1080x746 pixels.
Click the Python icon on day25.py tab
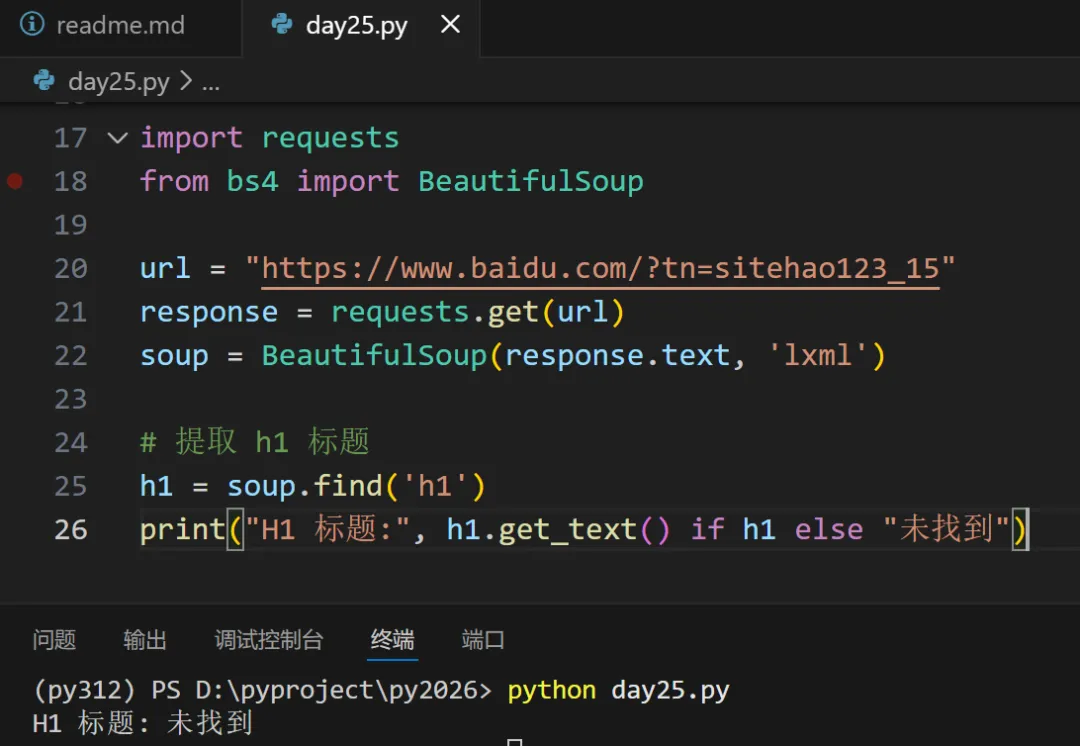(x=282, y=25)
